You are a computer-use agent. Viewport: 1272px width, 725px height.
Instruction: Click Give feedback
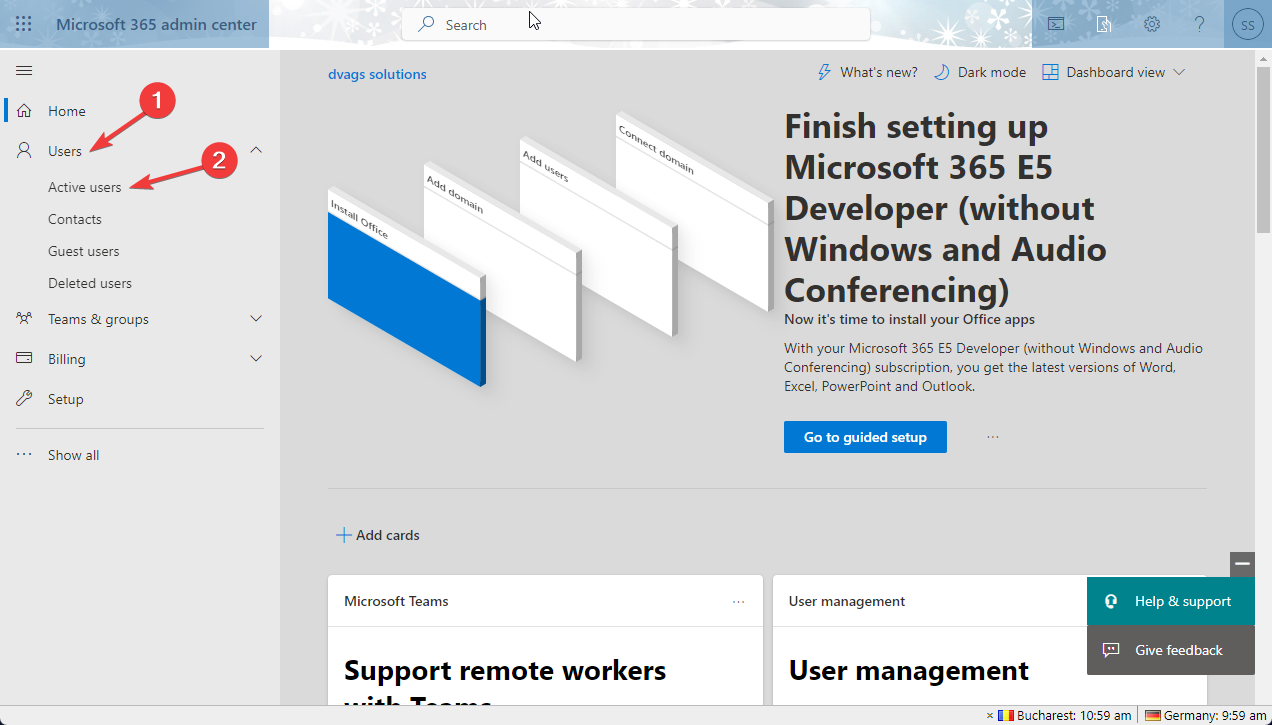coord(1170,650)
